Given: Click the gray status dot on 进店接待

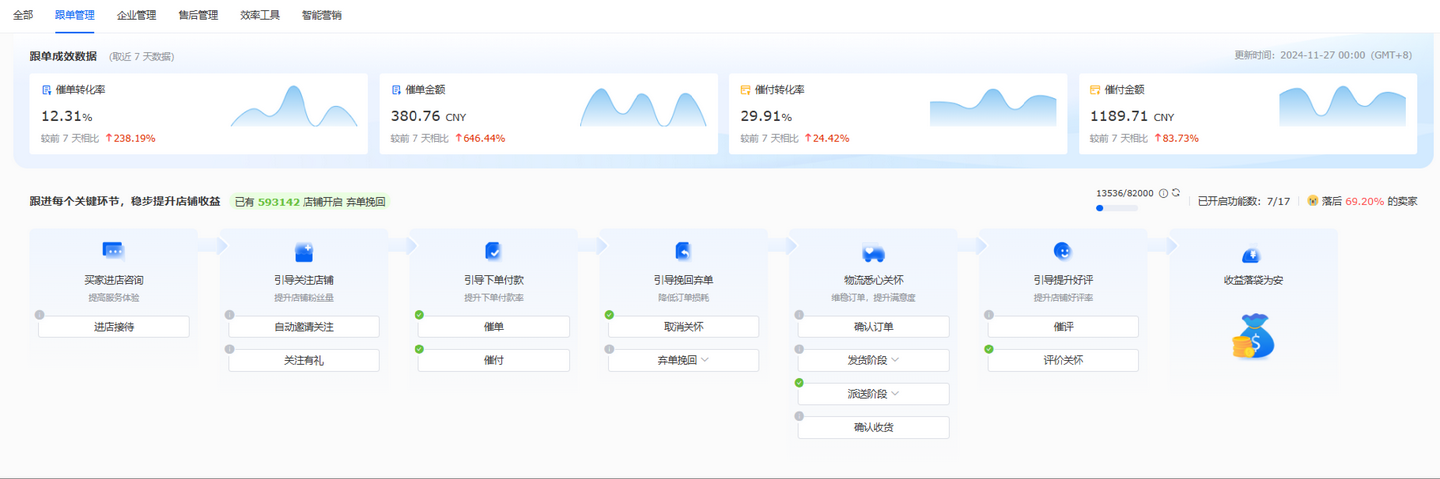Looking at the screenshot, I should tap(40, 315).
